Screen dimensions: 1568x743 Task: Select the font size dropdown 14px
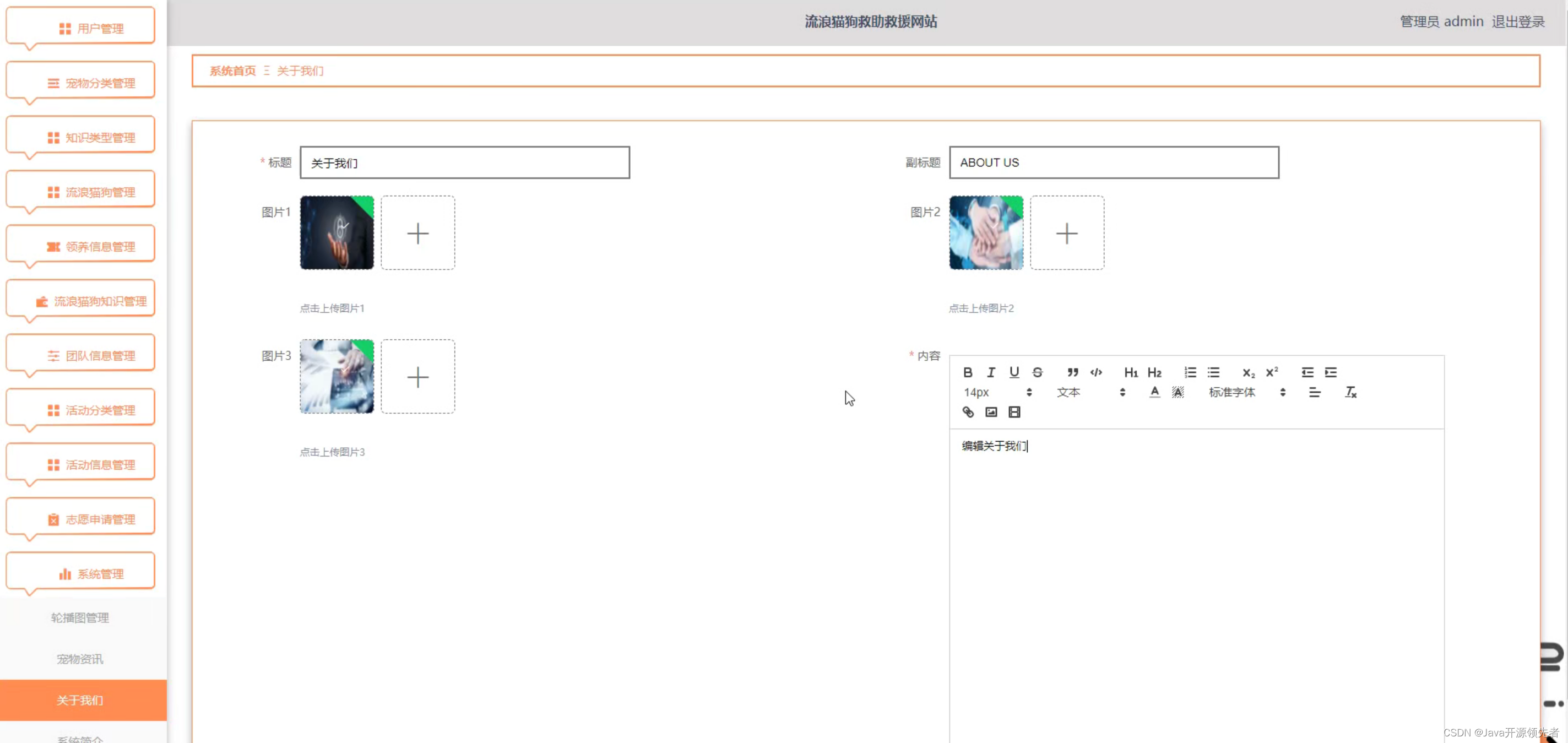[997, 391]
